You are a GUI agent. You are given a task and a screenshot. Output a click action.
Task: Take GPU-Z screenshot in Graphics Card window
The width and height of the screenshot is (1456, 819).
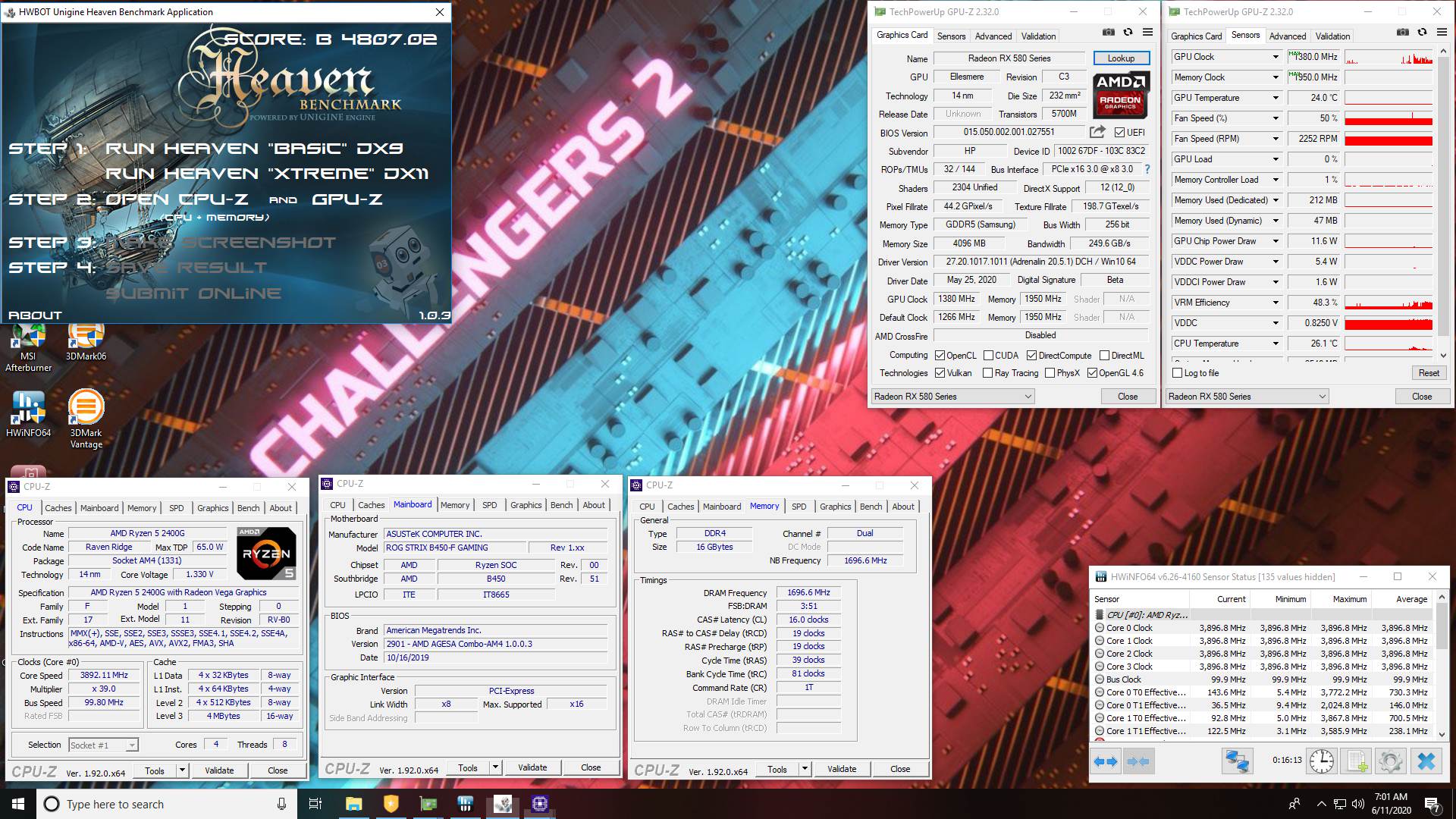1109,32
